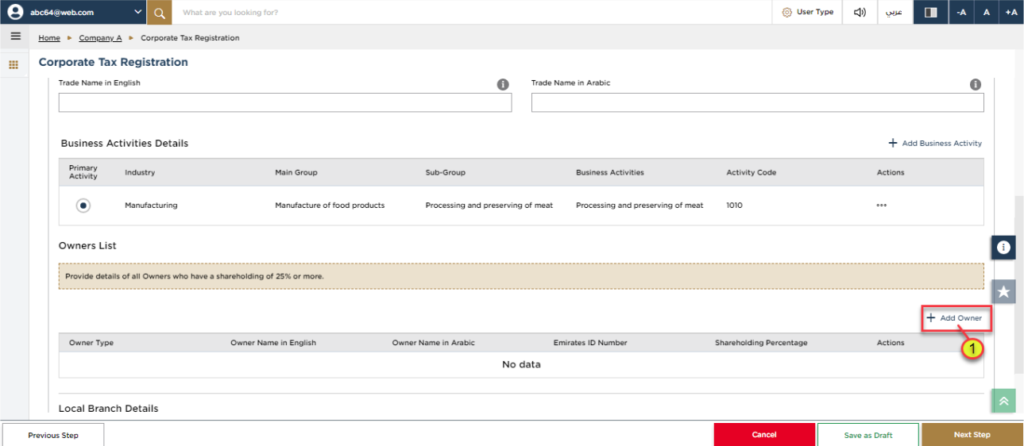Viewport: 1024px width, 446px height.
Task: Click inside Trade Name in English field
Action: click(285, 103)
